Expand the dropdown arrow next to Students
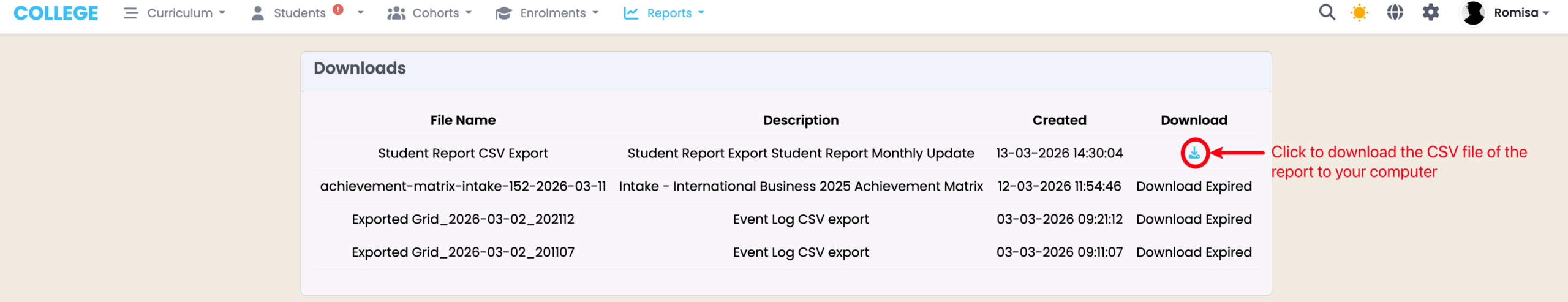This screenshot has width=1568, height=302. coord(360,13)
